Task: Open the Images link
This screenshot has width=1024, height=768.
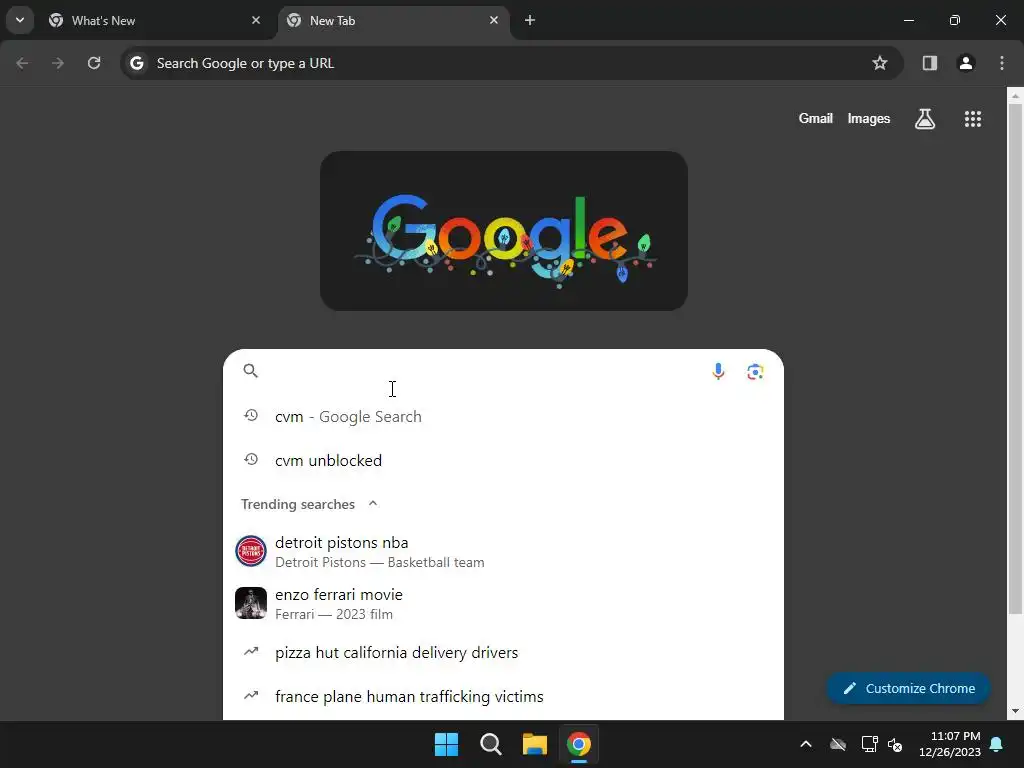Action: tap(869, 118)
